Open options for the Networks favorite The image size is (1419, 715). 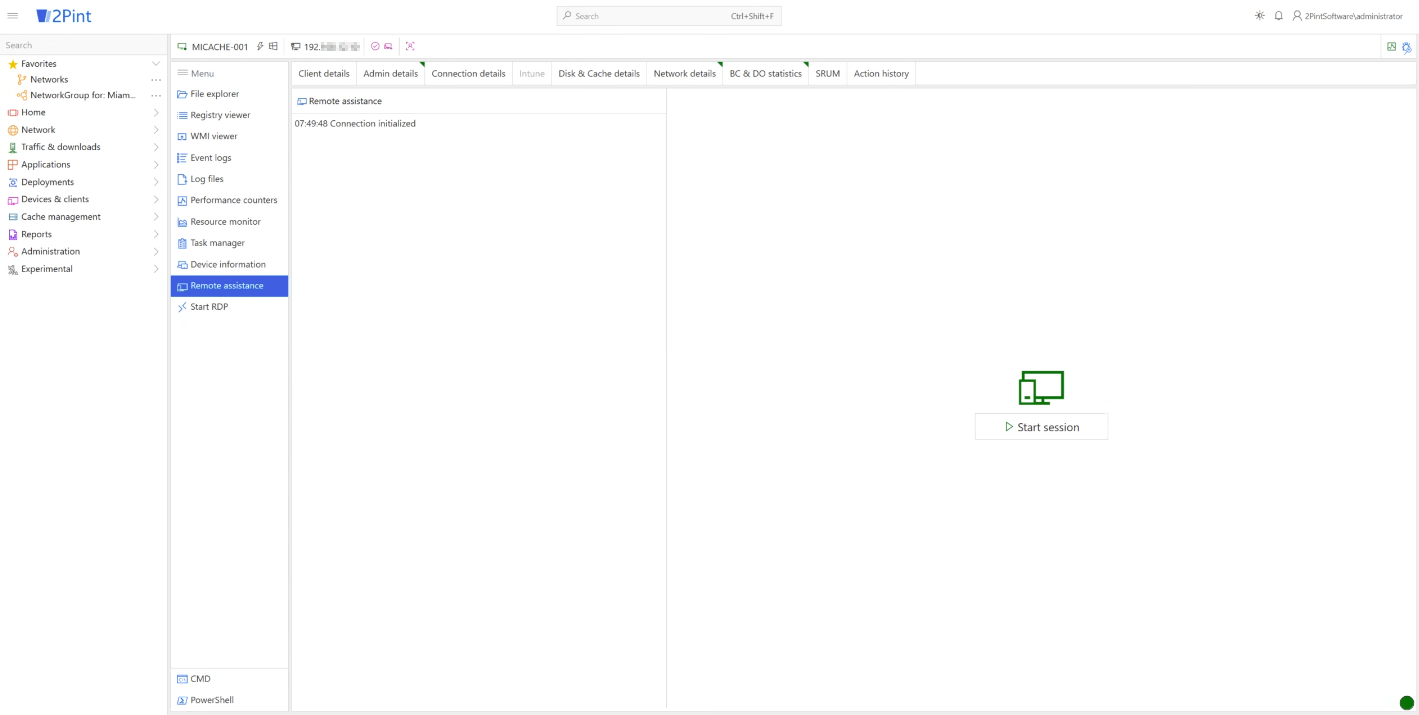156,80
